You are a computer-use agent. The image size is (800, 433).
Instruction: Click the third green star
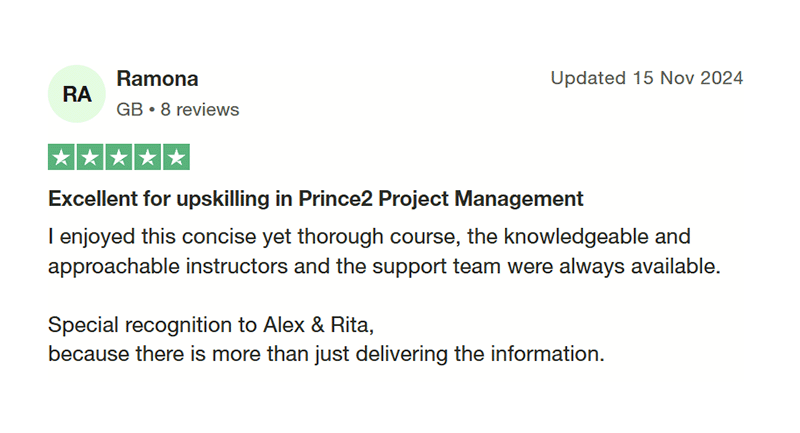(x=119, y=157)
